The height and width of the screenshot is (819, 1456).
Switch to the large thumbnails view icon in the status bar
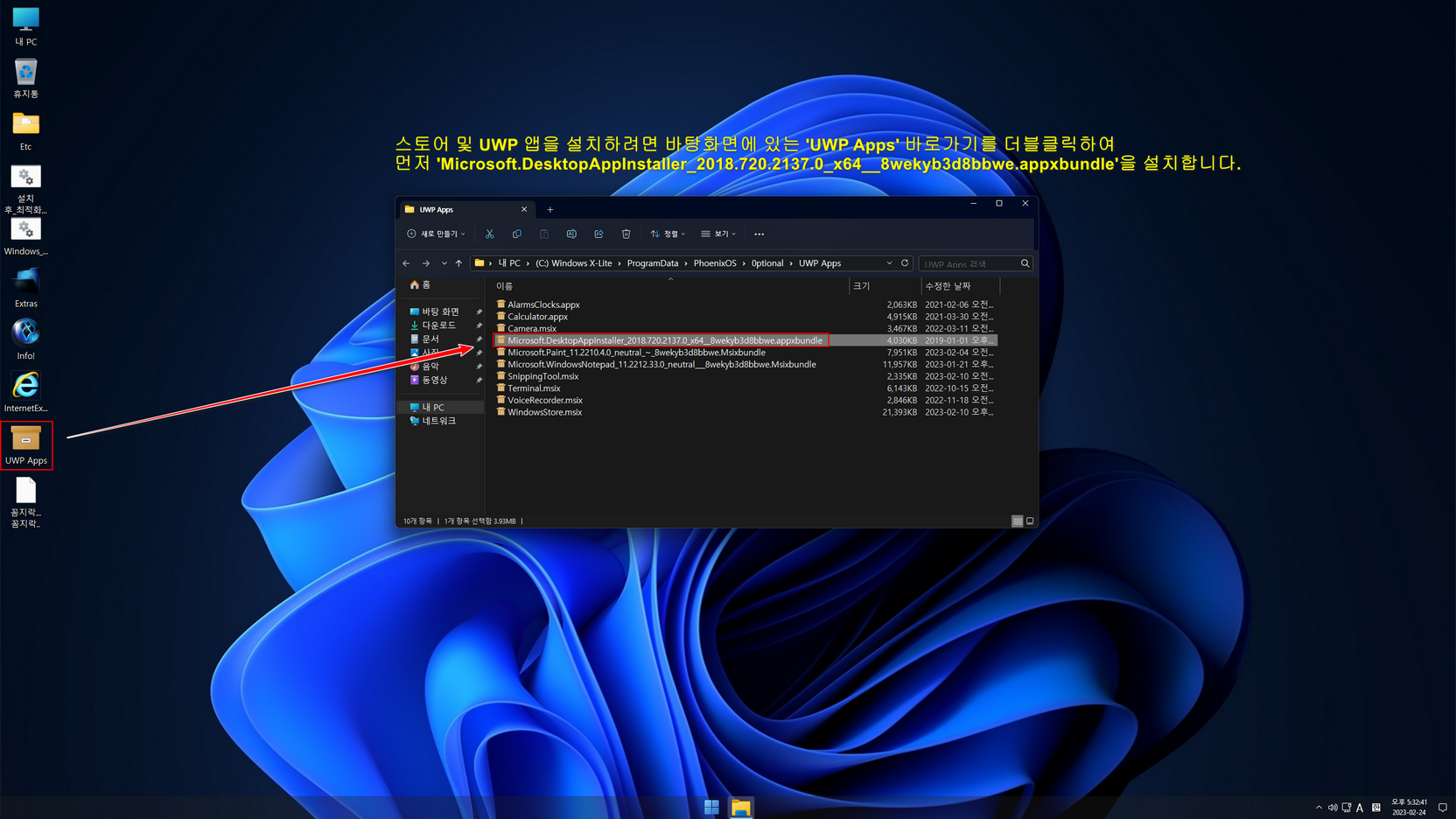1030,521
